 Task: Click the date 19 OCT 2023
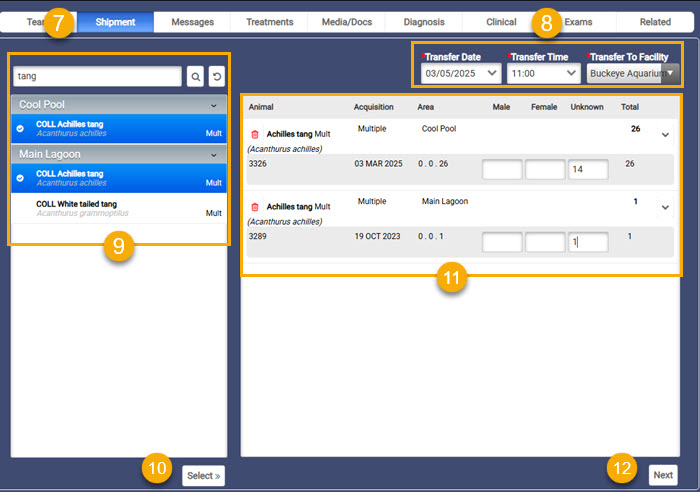tap(377, 236)
